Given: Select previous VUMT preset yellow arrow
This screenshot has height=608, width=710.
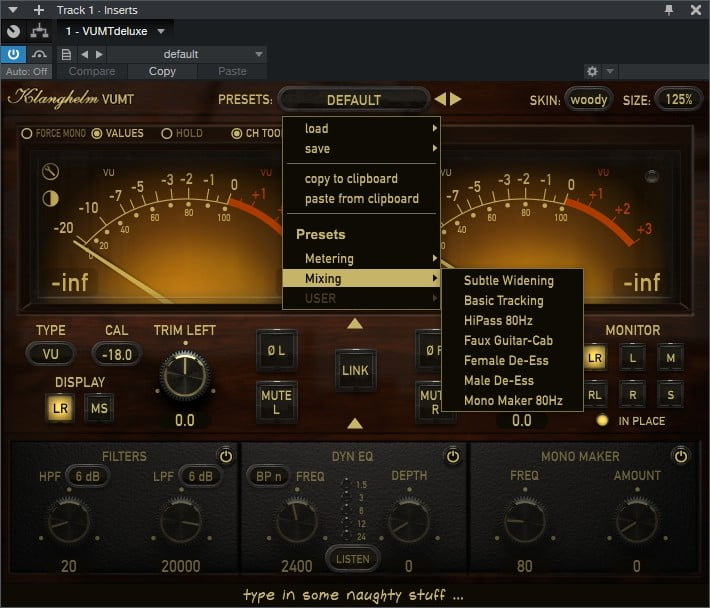Looking at the screenshot, I should [x=440, y=99].
